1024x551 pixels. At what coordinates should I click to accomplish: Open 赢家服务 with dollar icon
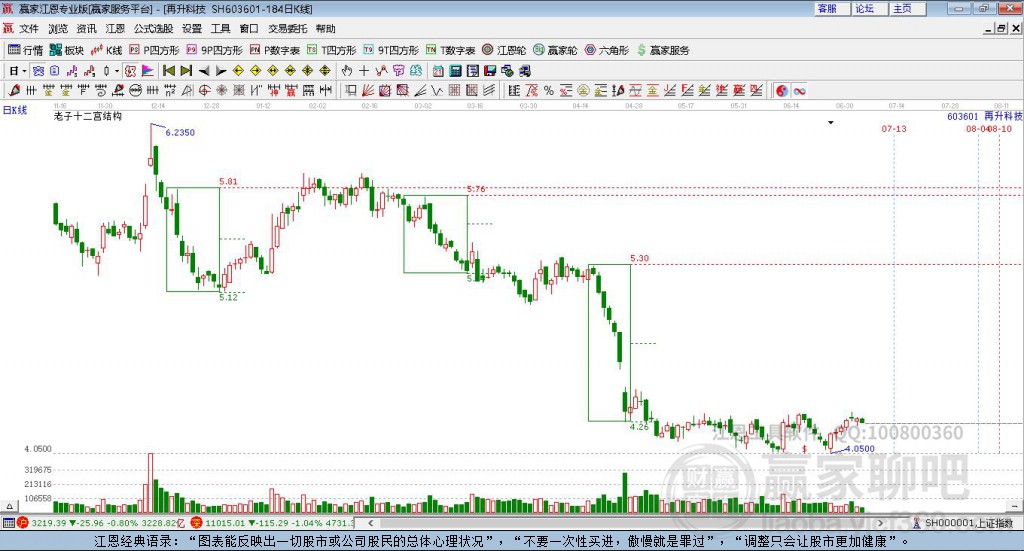click(663, 50)
